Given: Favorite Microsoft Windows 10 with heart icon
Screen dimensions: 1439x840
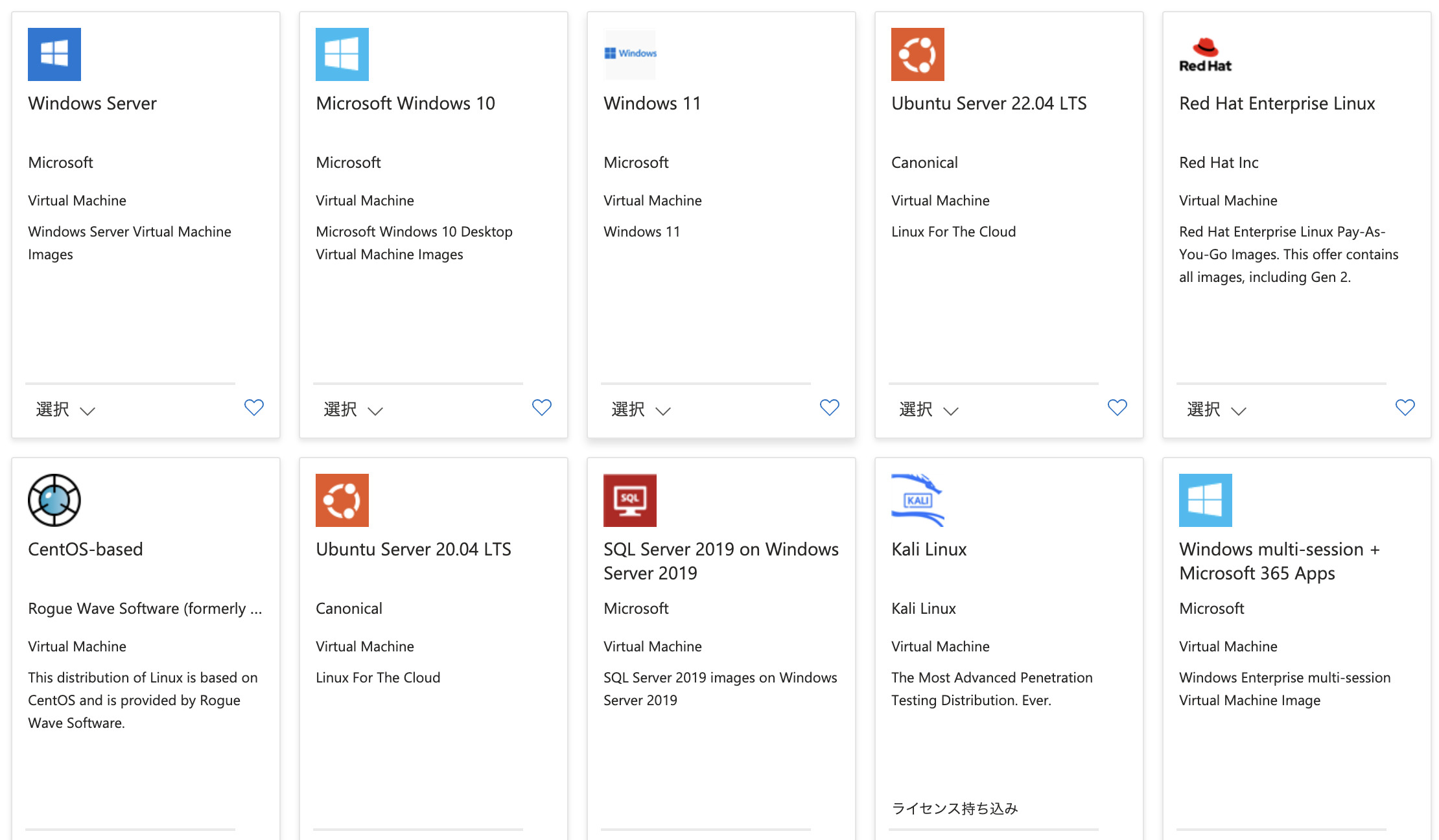Looking at the screenshot, I should [542, 408].
